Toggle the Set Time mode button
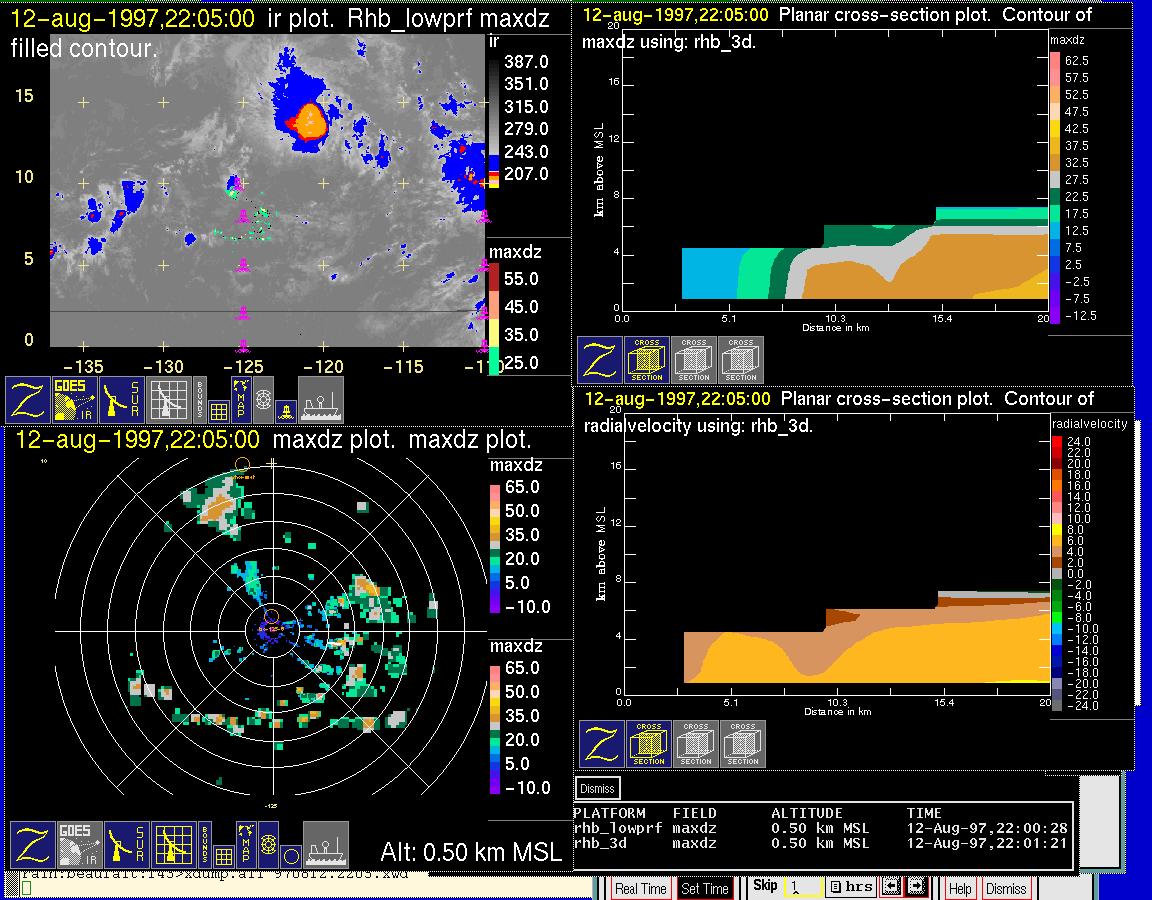This screenshot has width=1152, height=900. [705, 888]
